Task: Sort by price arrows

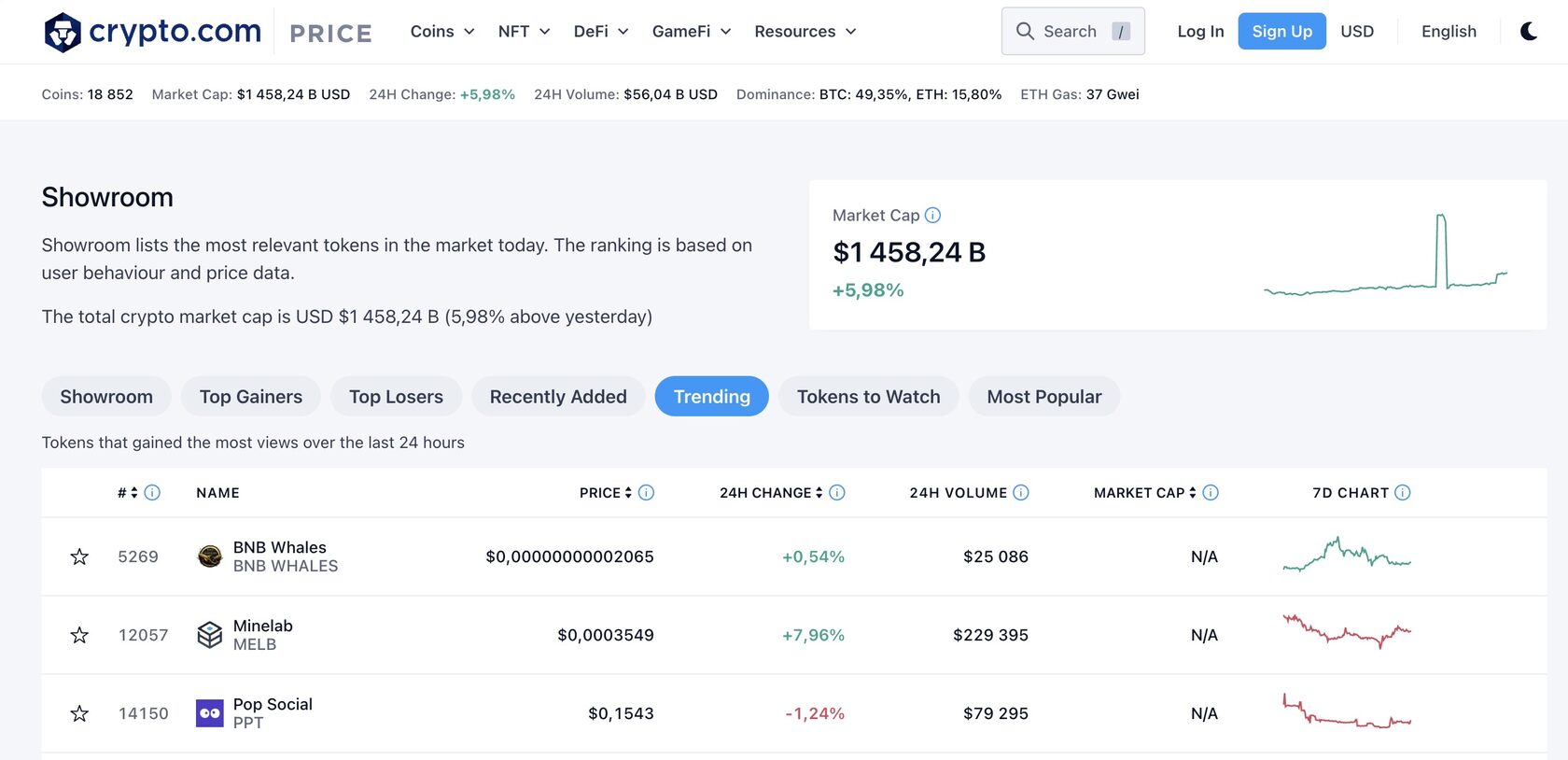Action: point(628,493)
